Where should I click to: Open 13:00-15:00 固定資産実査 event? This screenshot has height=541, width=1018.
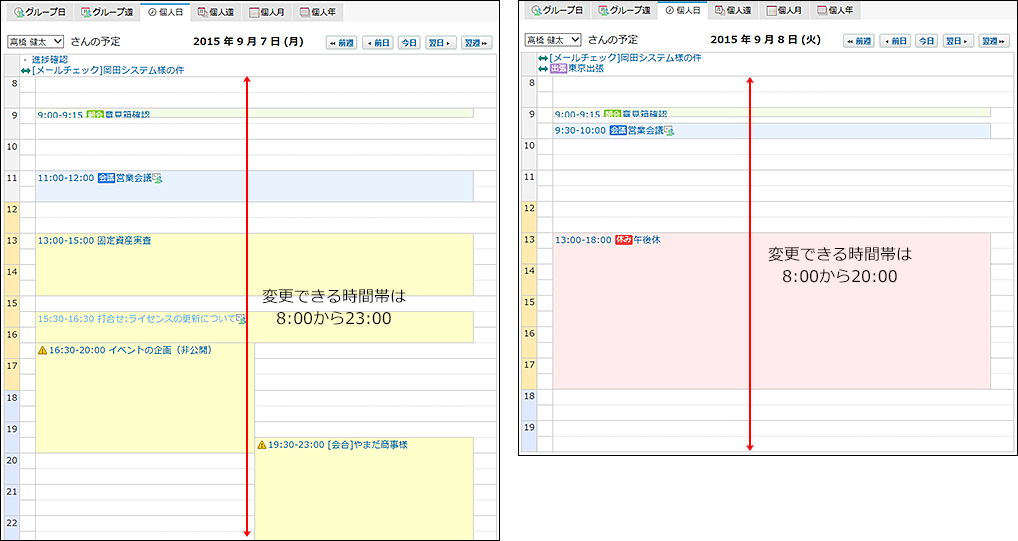[254, 265]
